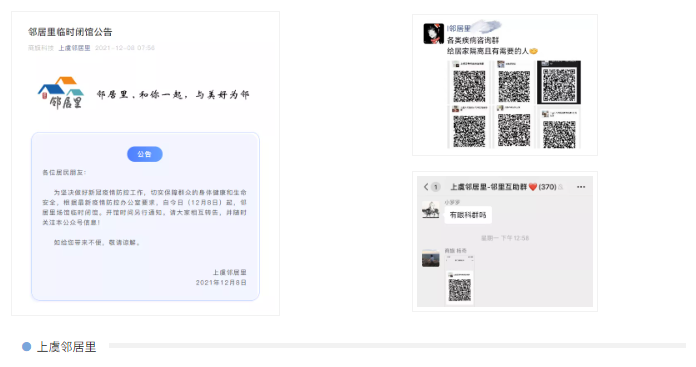Viewport: 696px width, 367px height.
Task: Tap the back chevron in group chat header
Action: [426, 187]
